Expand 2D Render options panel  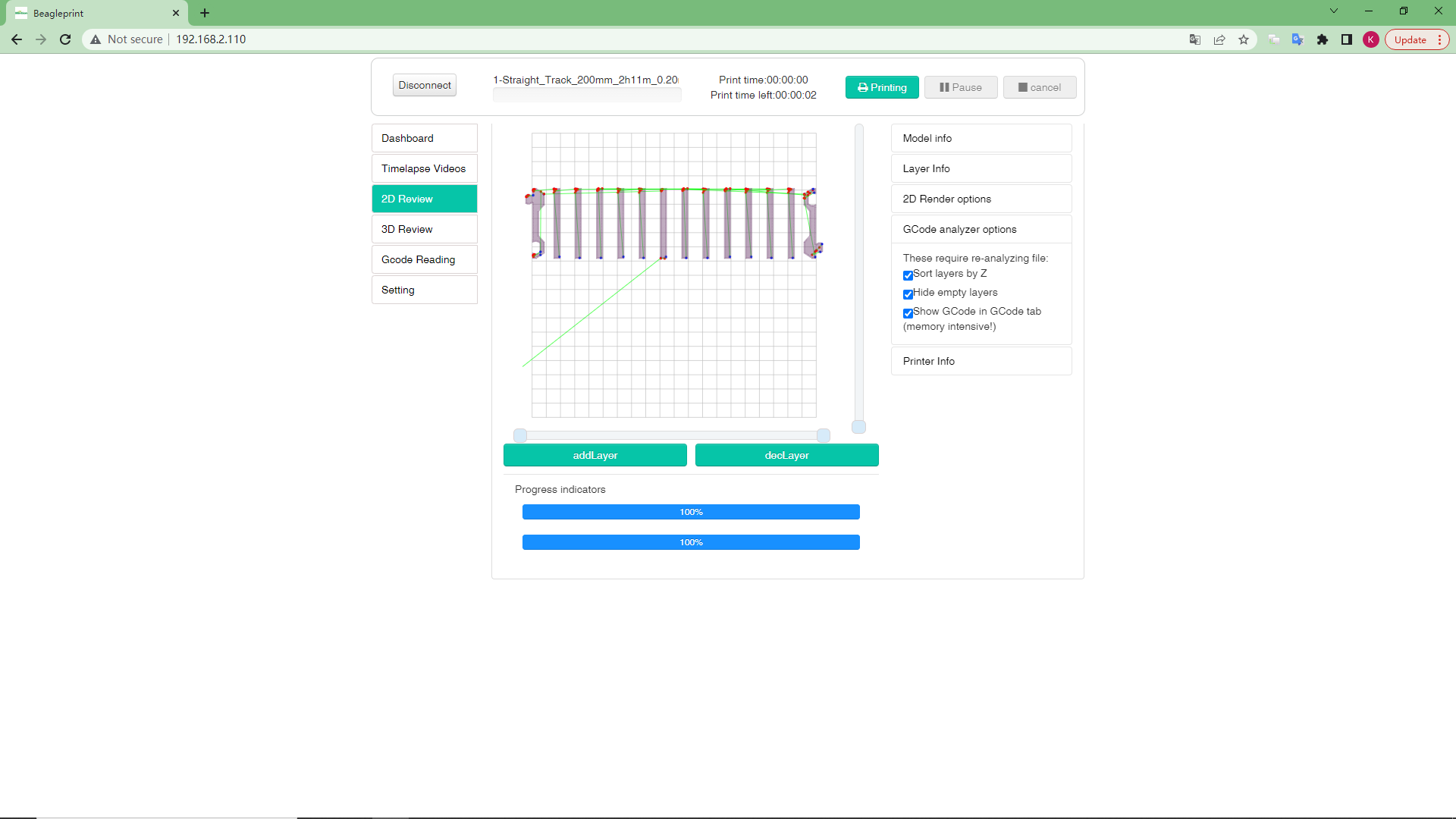pos(981,199)
